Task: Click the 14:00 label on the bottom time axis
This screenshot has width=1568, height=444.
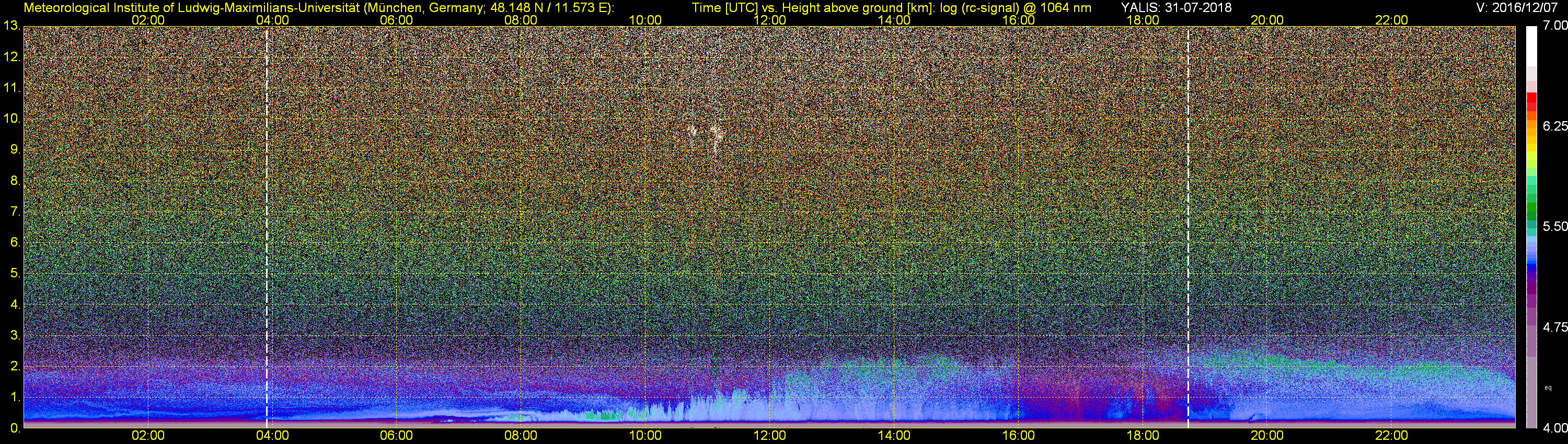Action: tap(894, 436)
